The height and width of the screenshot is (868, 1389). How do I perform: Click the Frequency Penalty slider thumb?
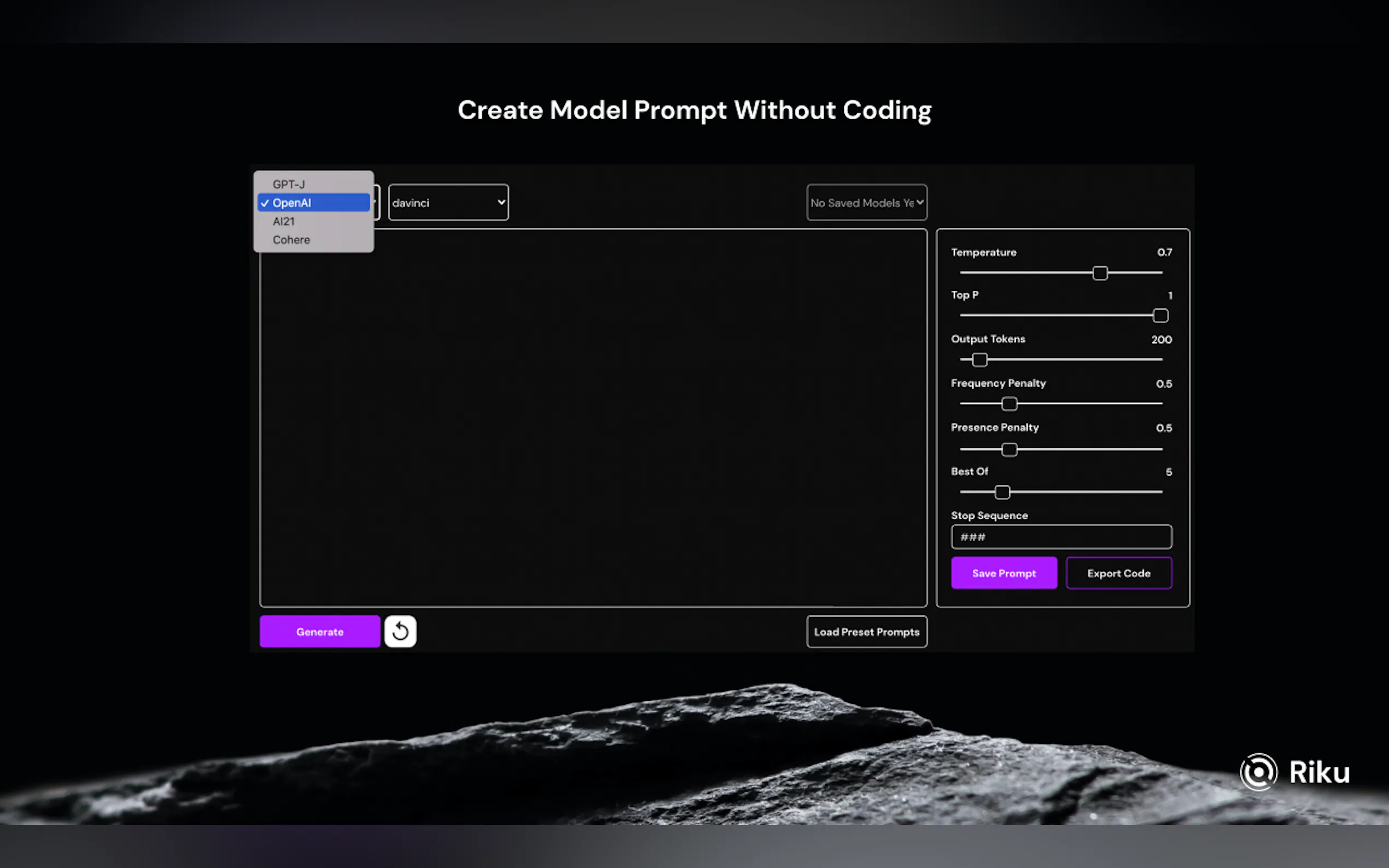1009,404
